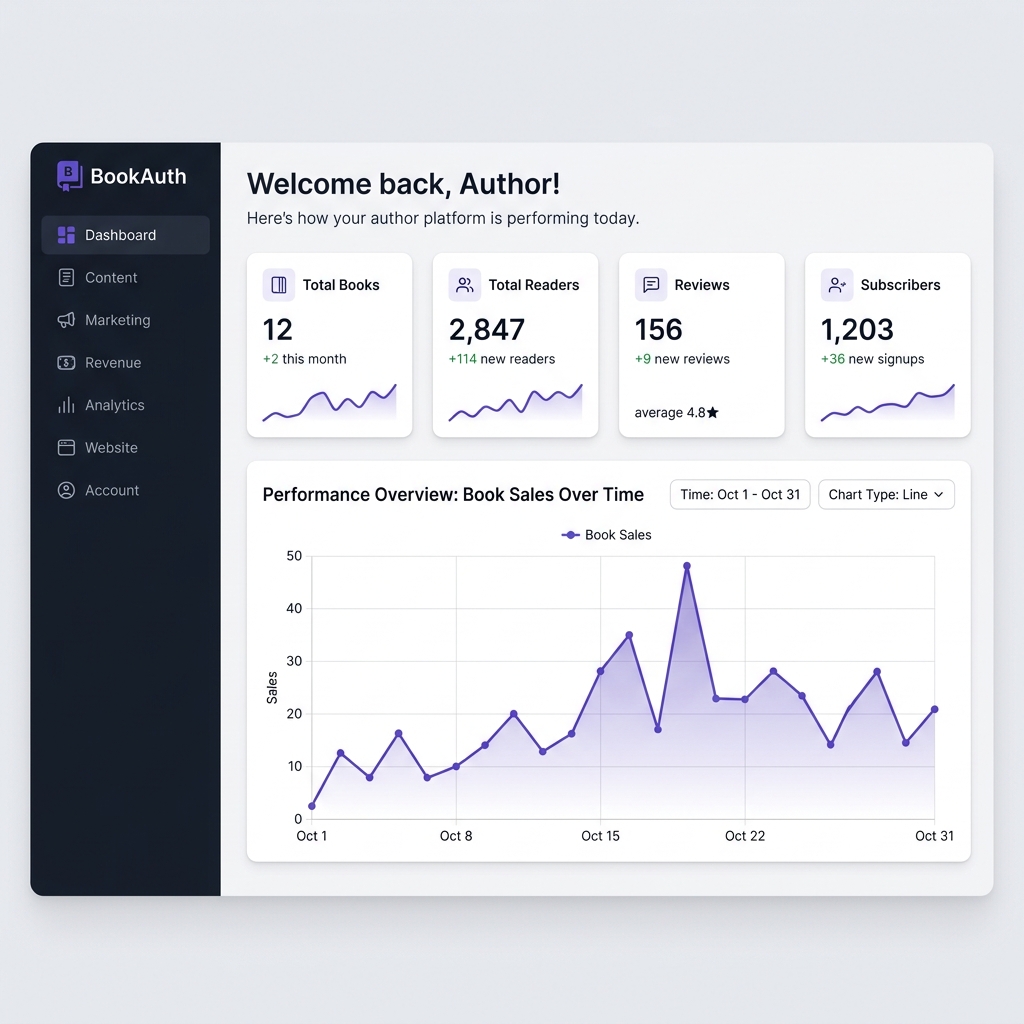
Task: Click the Total Books value 12
Action: [x=278, y=330]
